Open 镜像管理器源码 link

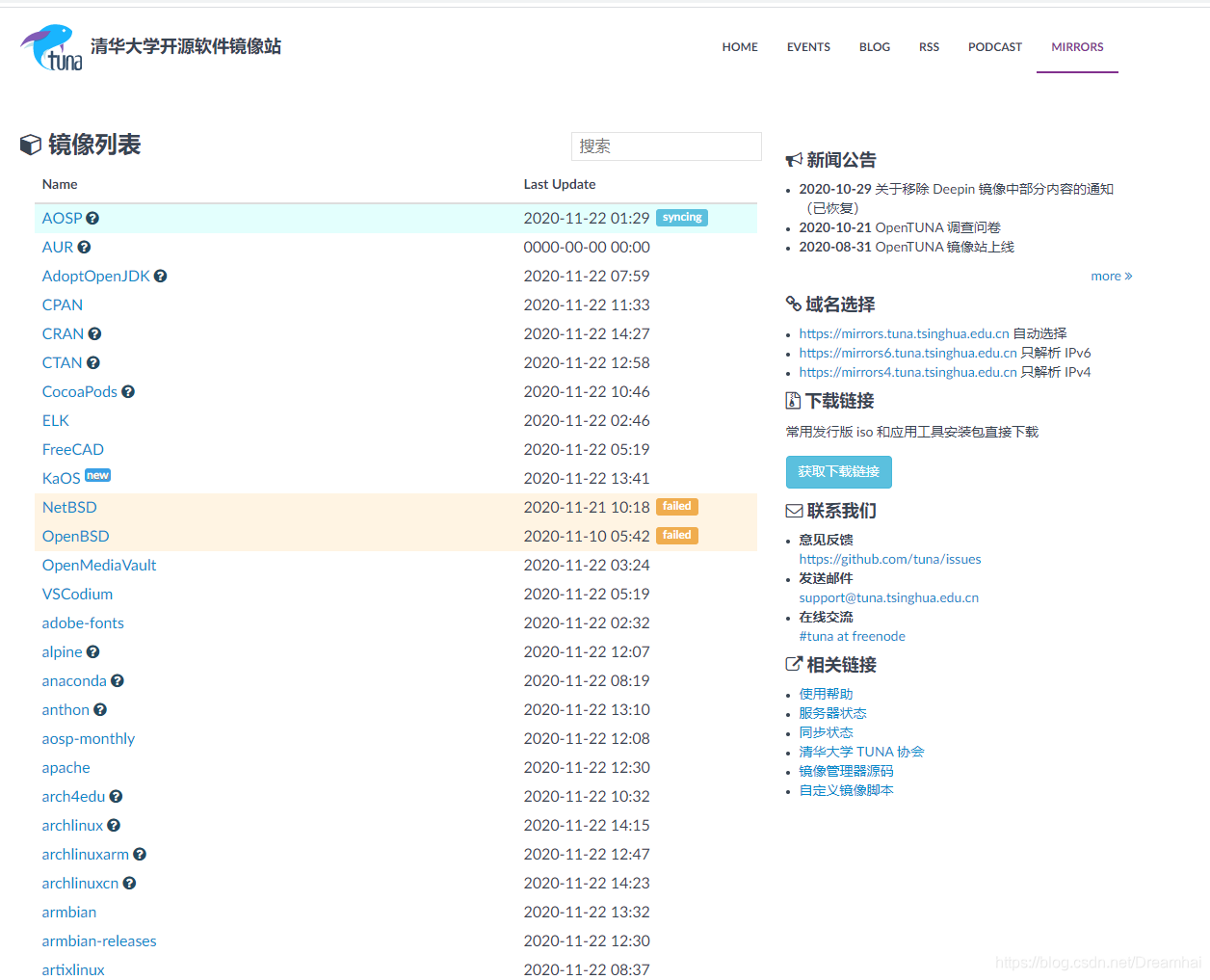point(846,772)
